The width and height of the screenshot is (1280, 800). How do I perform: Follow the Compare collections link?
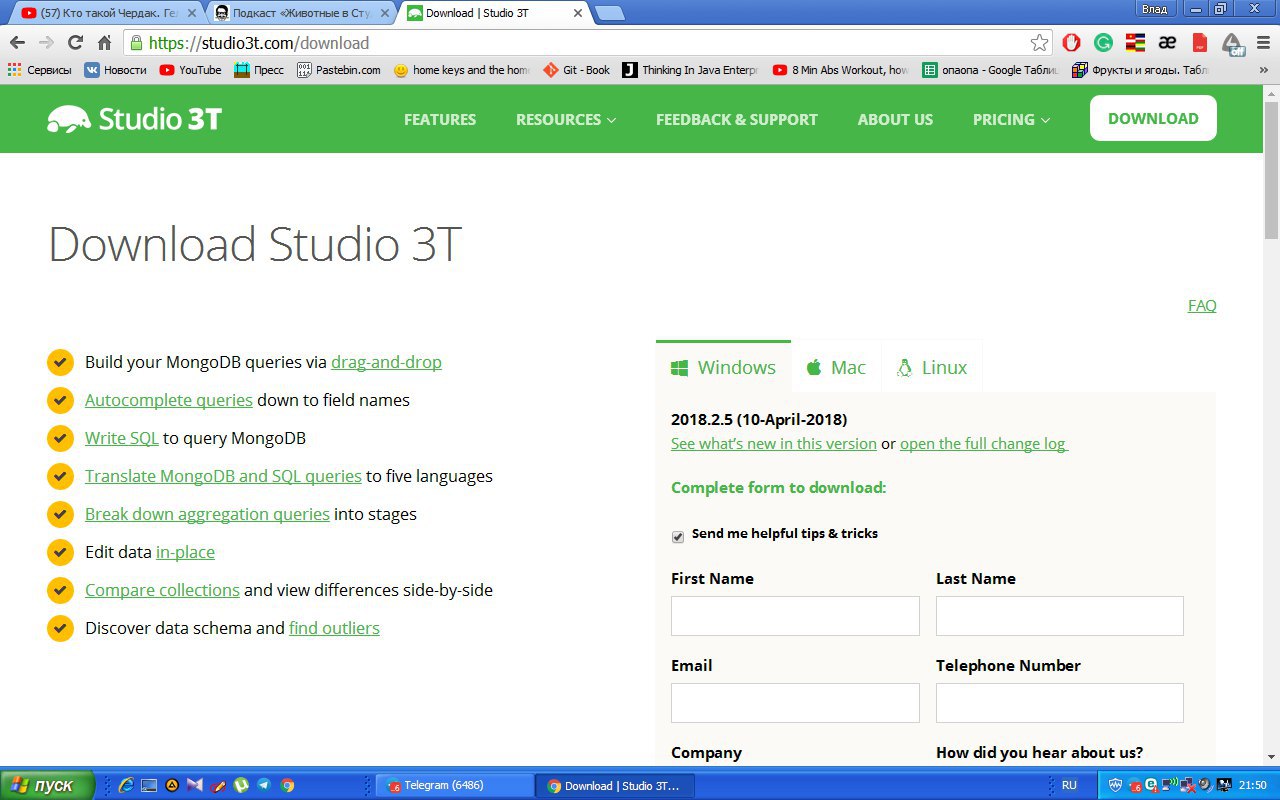tap(162, 590)
